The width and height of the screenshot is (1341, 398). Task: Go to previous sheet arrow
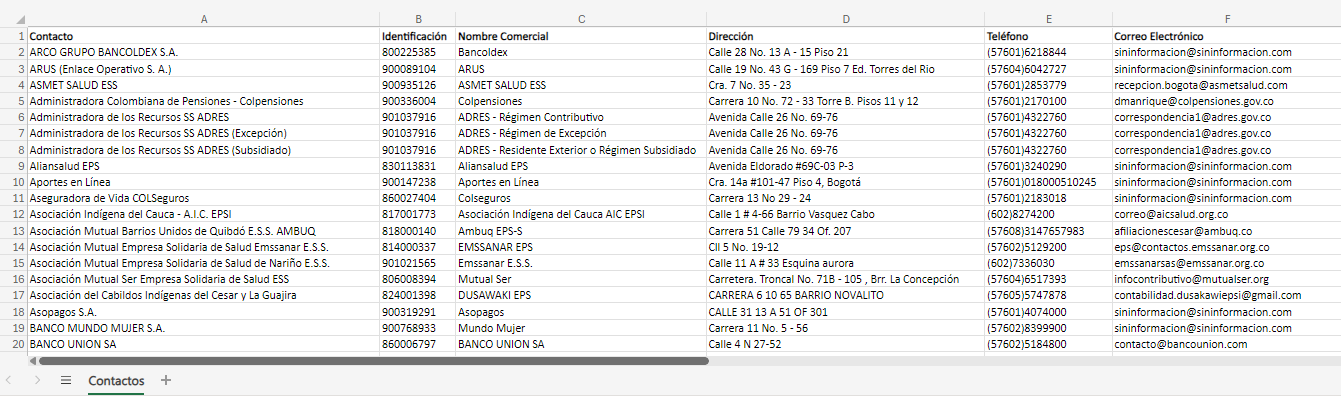coord(10,381)
